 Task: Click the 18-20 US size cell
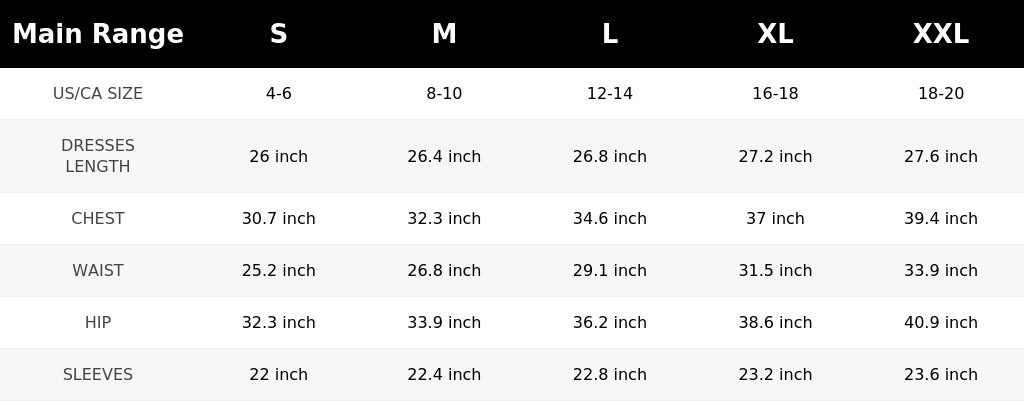tap(940, 93)
